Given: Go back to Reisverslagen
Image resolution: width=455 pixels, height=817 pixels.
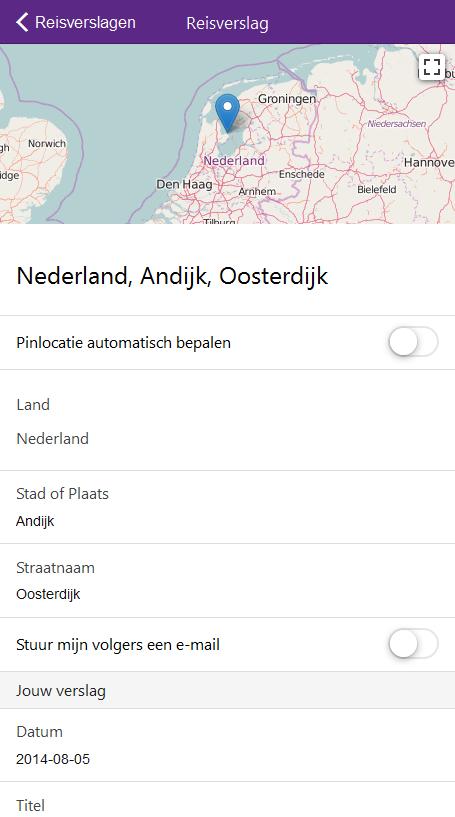Looking at the screenshot, I should coord(76,22).
